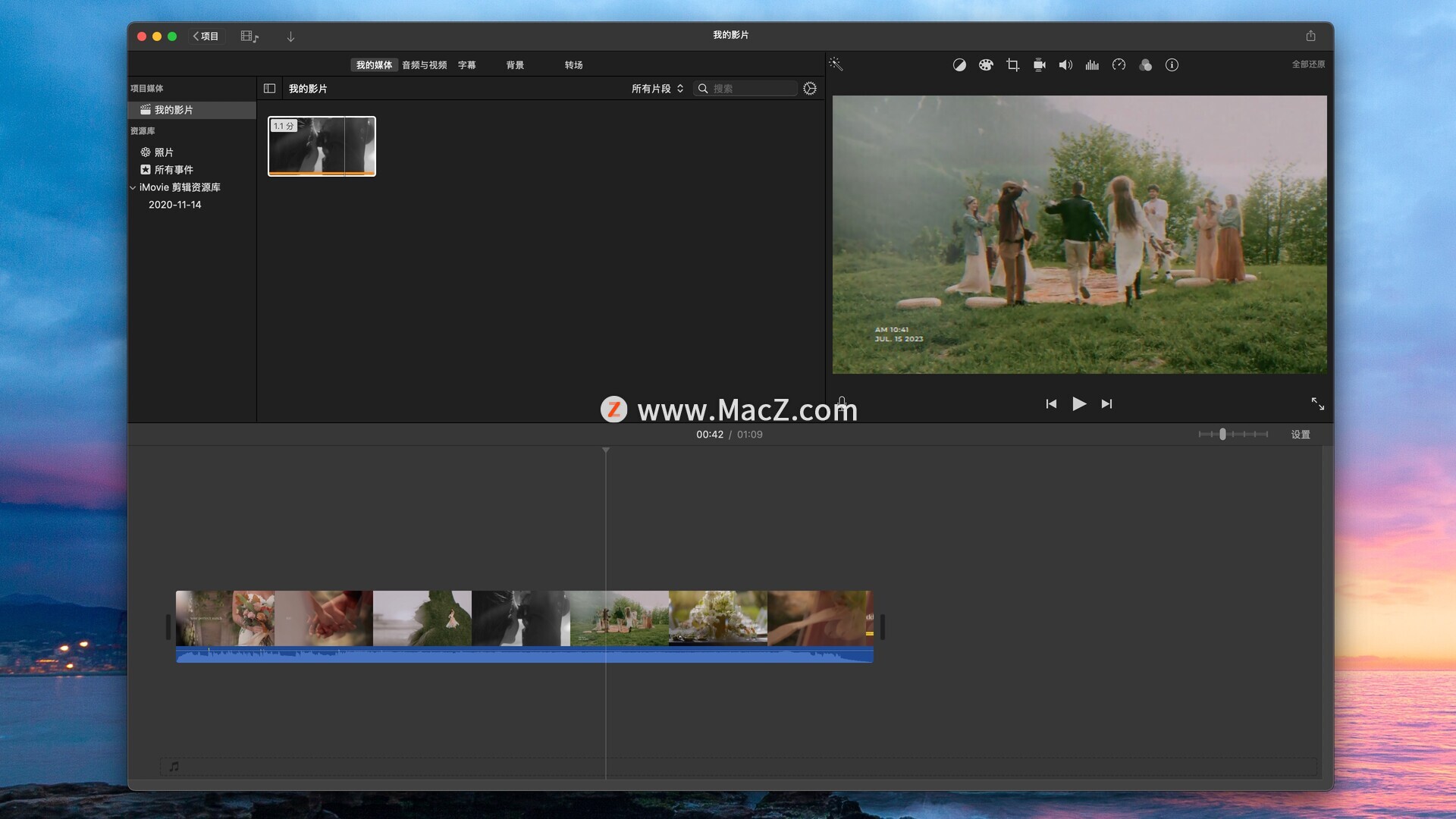Toggle the libraries sidebar visibility
Screen dimensions: 1456x819
coord(269,89)
